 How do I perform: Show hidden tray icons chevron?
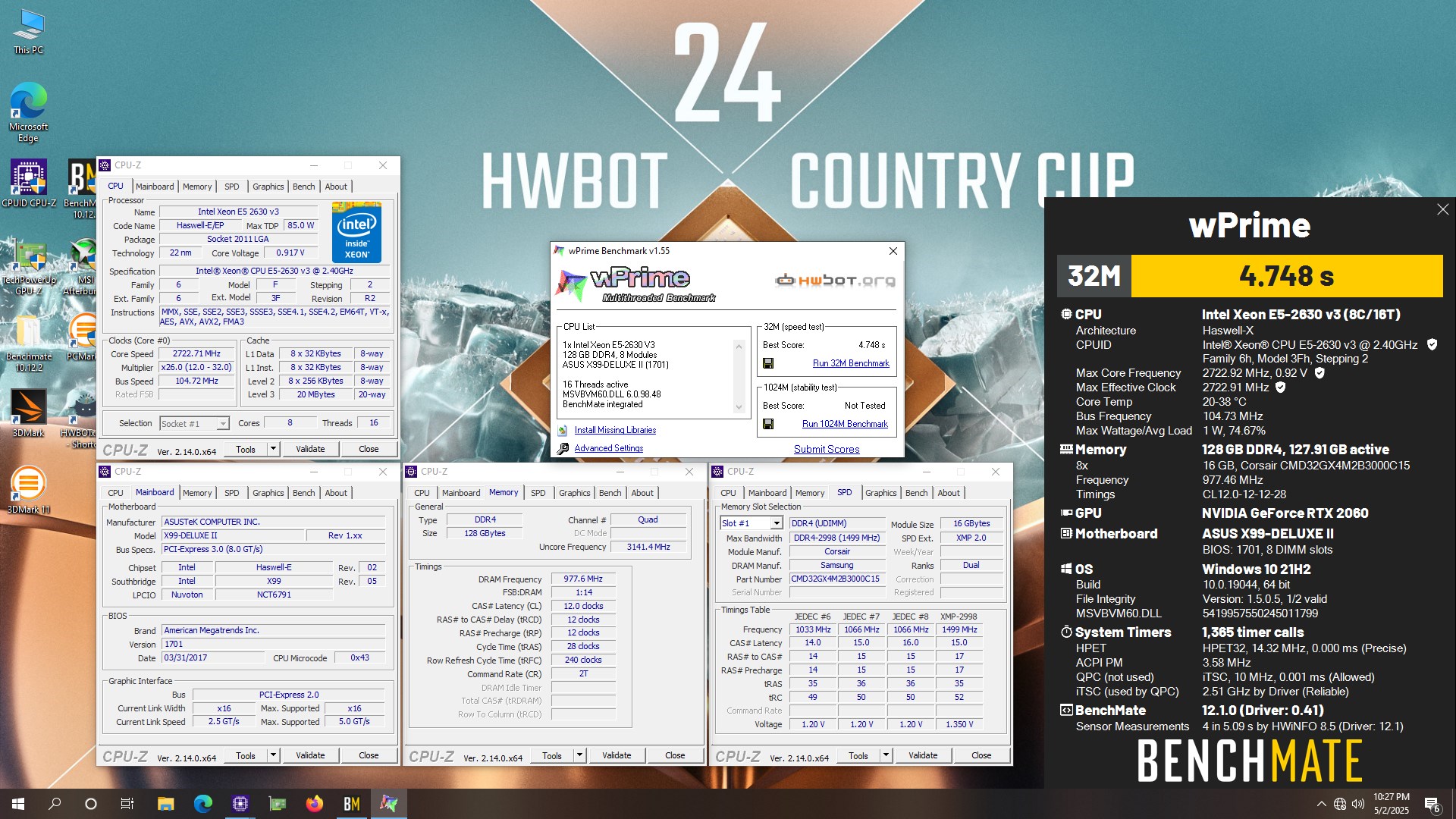[1321, 804]
